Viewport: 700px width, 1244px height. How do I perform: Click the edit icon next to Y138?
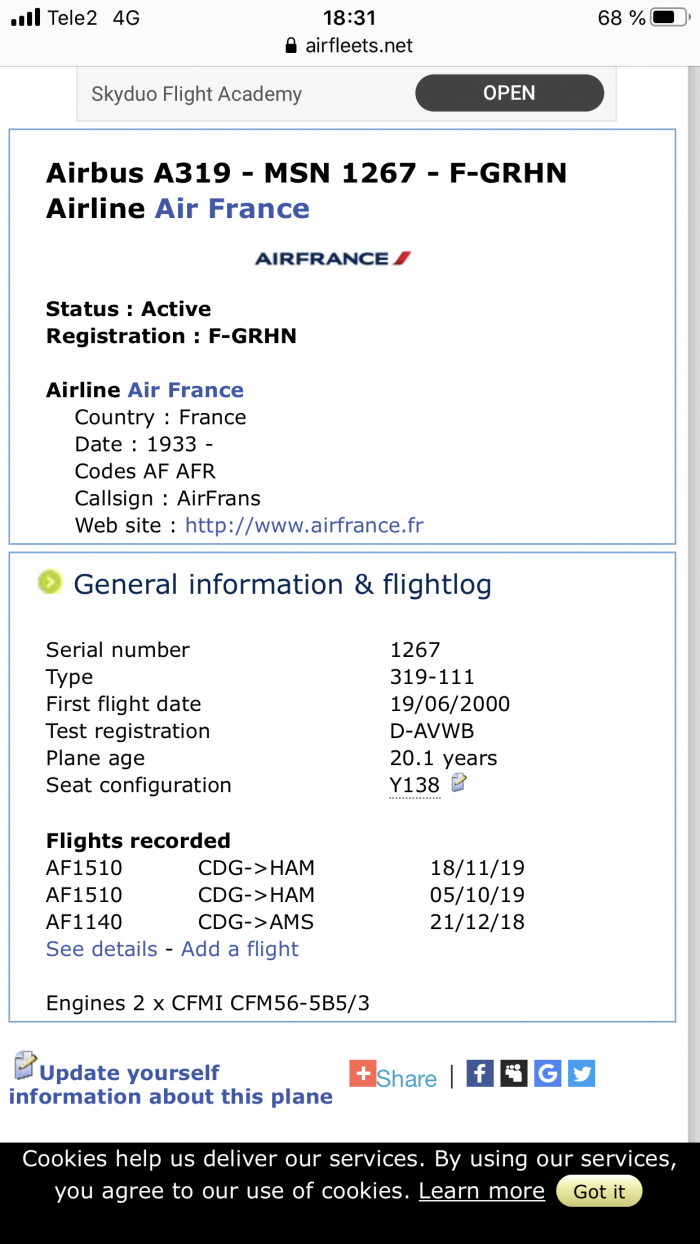point(458,783)
